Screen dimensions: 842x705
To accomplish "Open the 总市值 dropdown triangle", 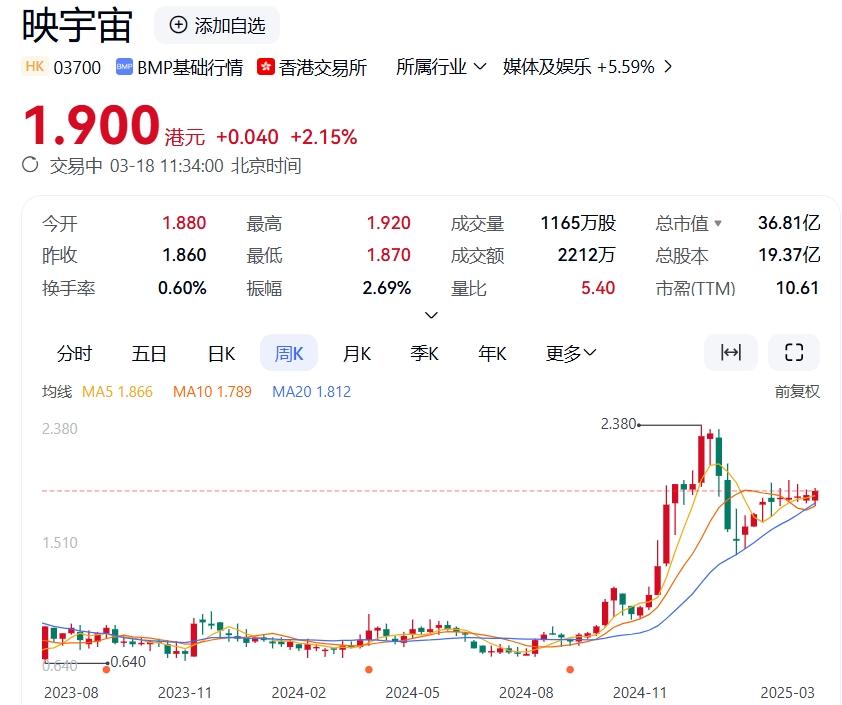I will coord(717,224).
